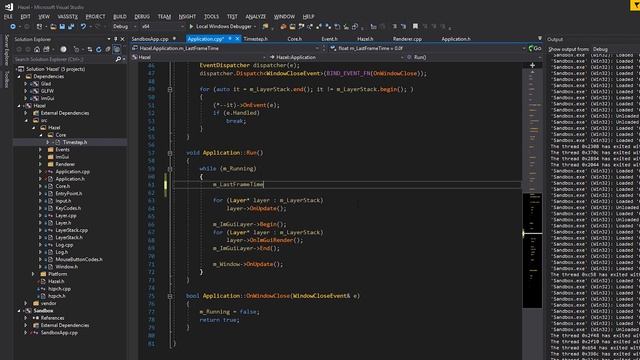Click the New Project icon in the toolbar
The width and height of the screenshot is (640, 360).
click(x=39, y=27)
